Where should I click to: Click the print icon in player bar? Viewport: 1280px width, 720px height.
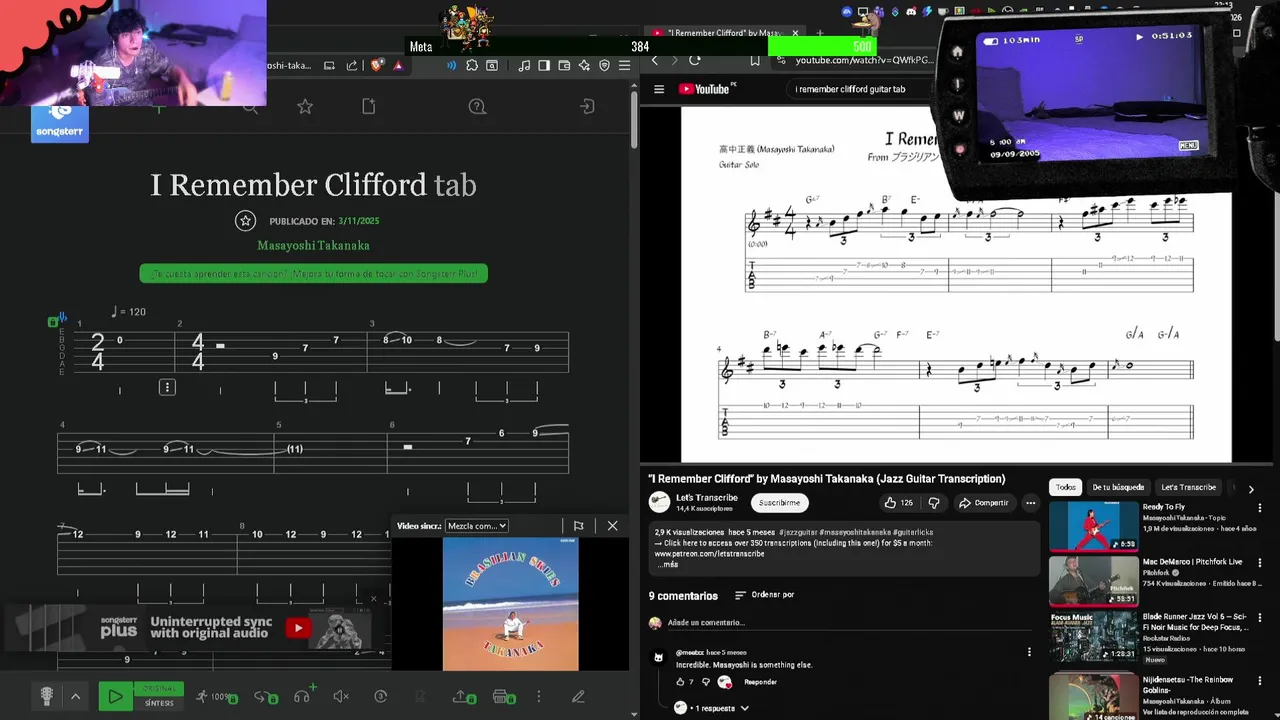[x=503, y=696]
